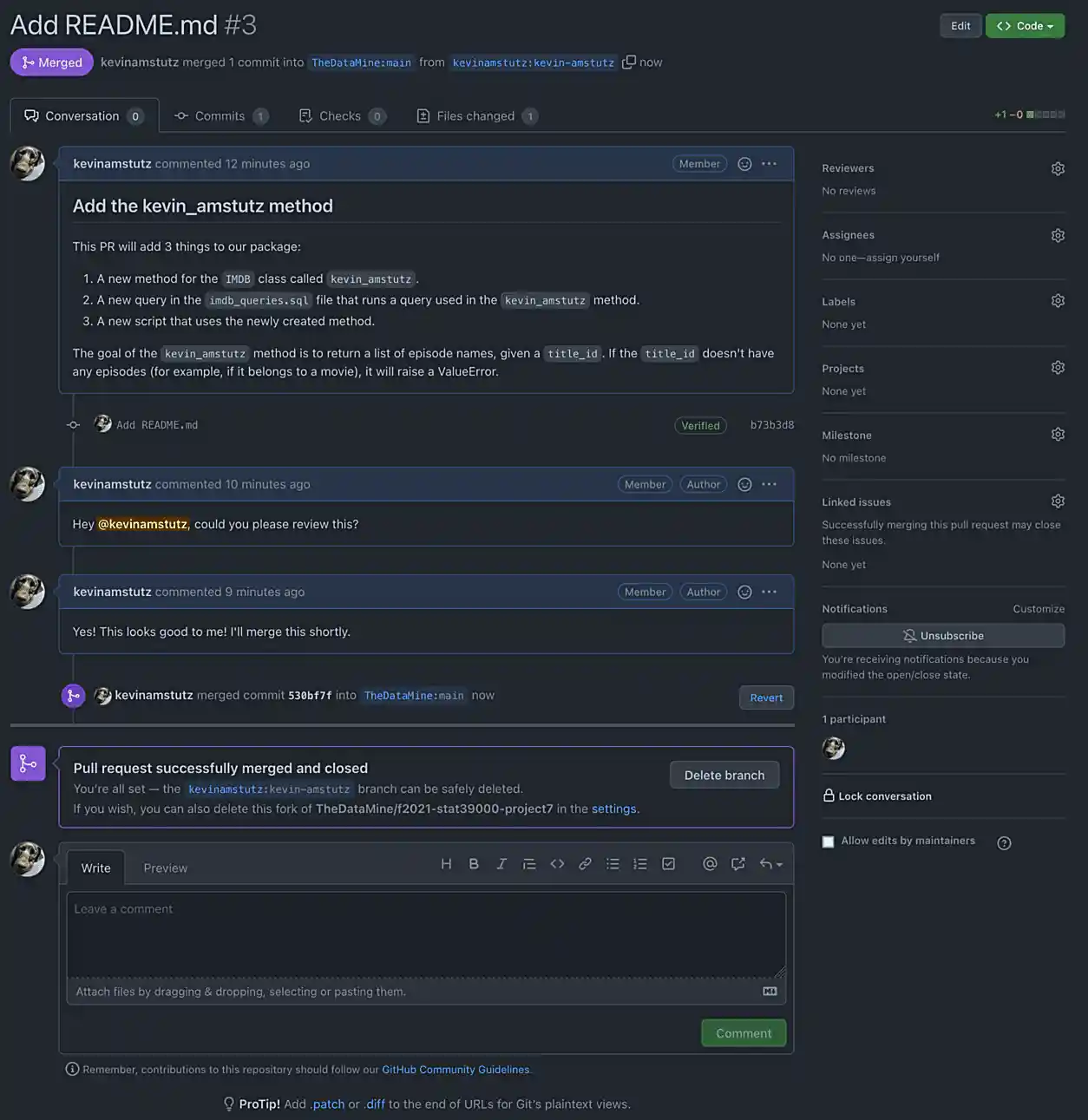Switch to the Files changed tab

pyautogui.click(x=476, y=116)
